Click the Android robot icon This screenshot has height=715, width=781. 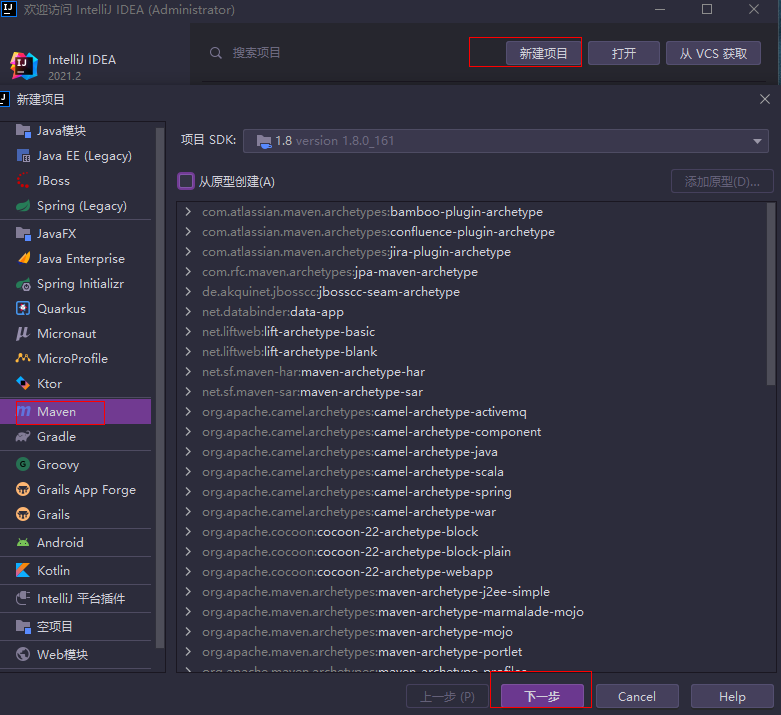pos(23,542)
